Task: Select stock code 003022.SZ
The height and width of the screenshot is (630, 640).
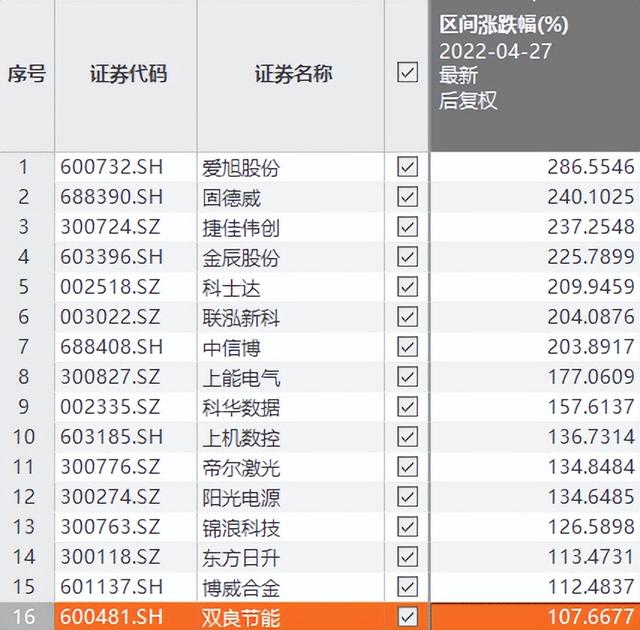Action: pyautogui.click(x=110, y=317)
